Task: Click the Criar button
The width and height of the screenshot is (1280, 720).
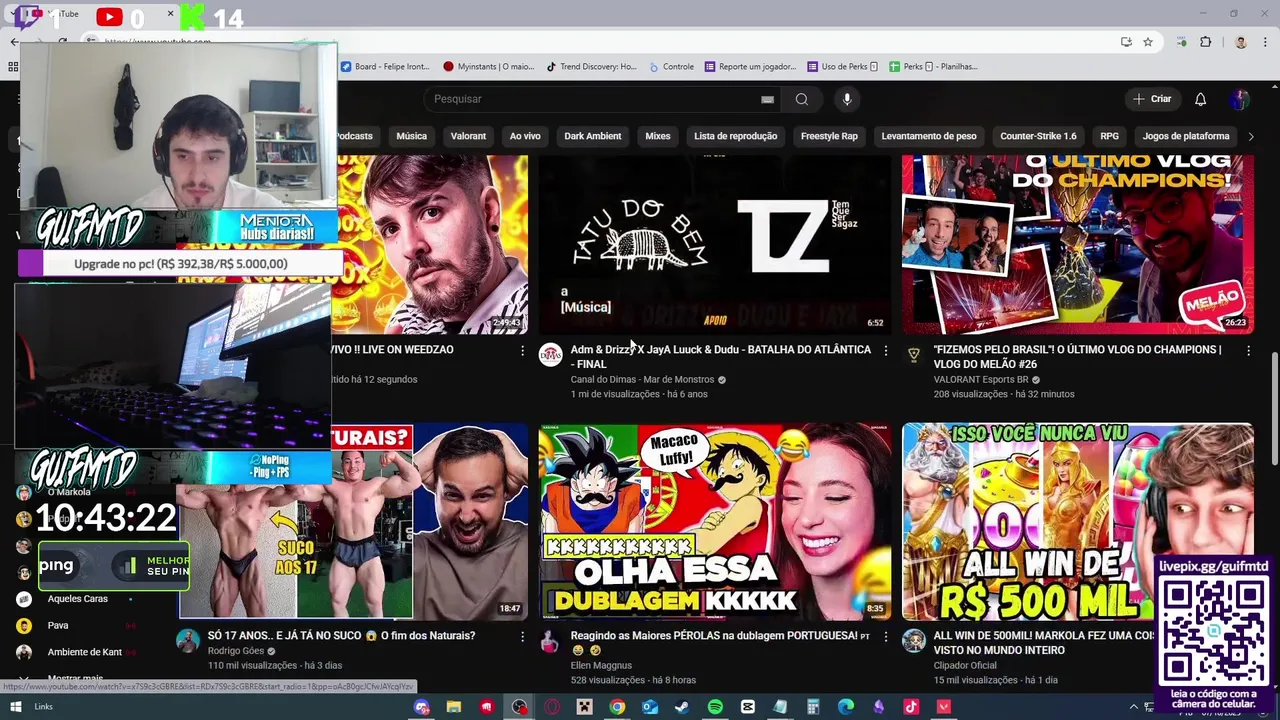Action: [x=1152, y=99]
